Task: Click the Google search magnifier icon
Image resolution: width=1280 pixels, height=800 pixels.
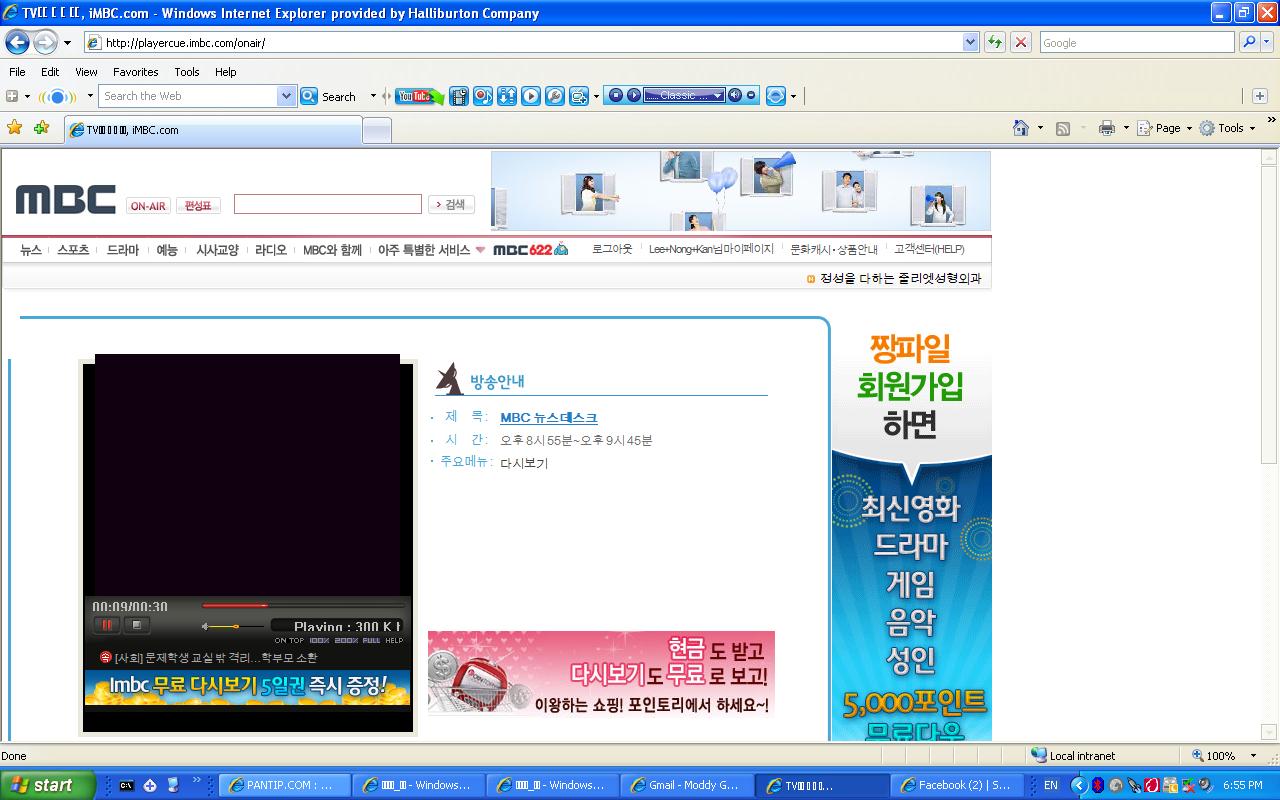Action: coord(1249,42)
